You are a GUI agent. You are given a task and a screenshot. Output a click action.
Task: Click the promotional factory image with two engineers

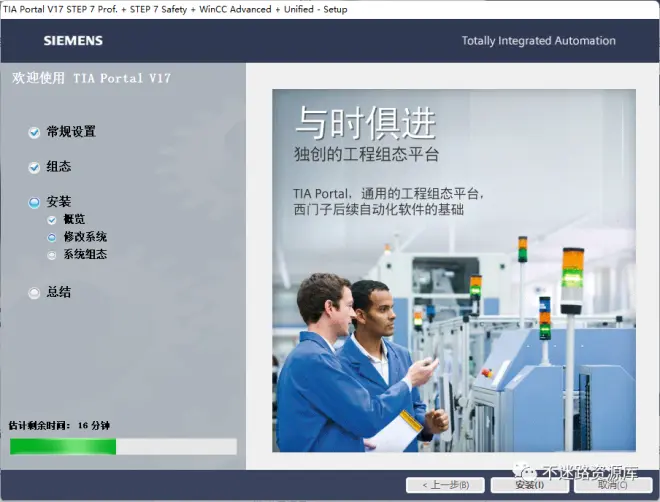point(454,271)
